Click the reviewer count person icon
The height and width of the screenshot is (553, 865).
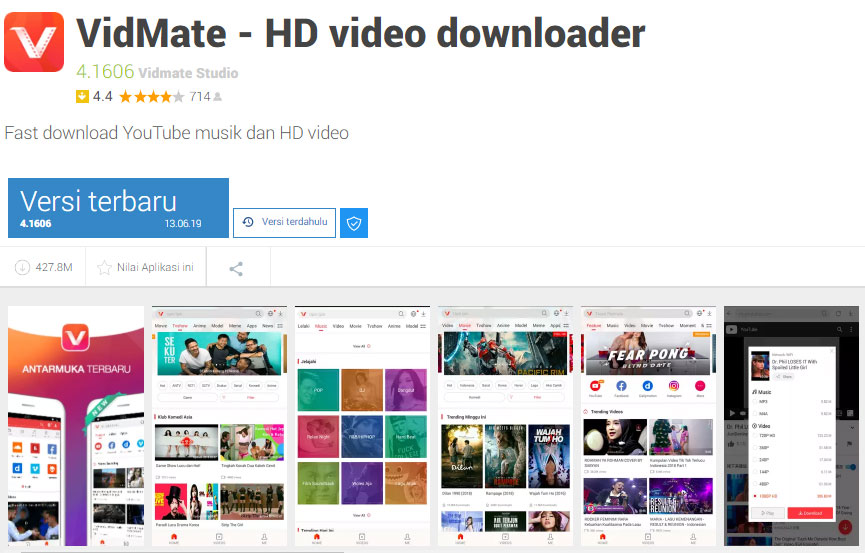218,97
